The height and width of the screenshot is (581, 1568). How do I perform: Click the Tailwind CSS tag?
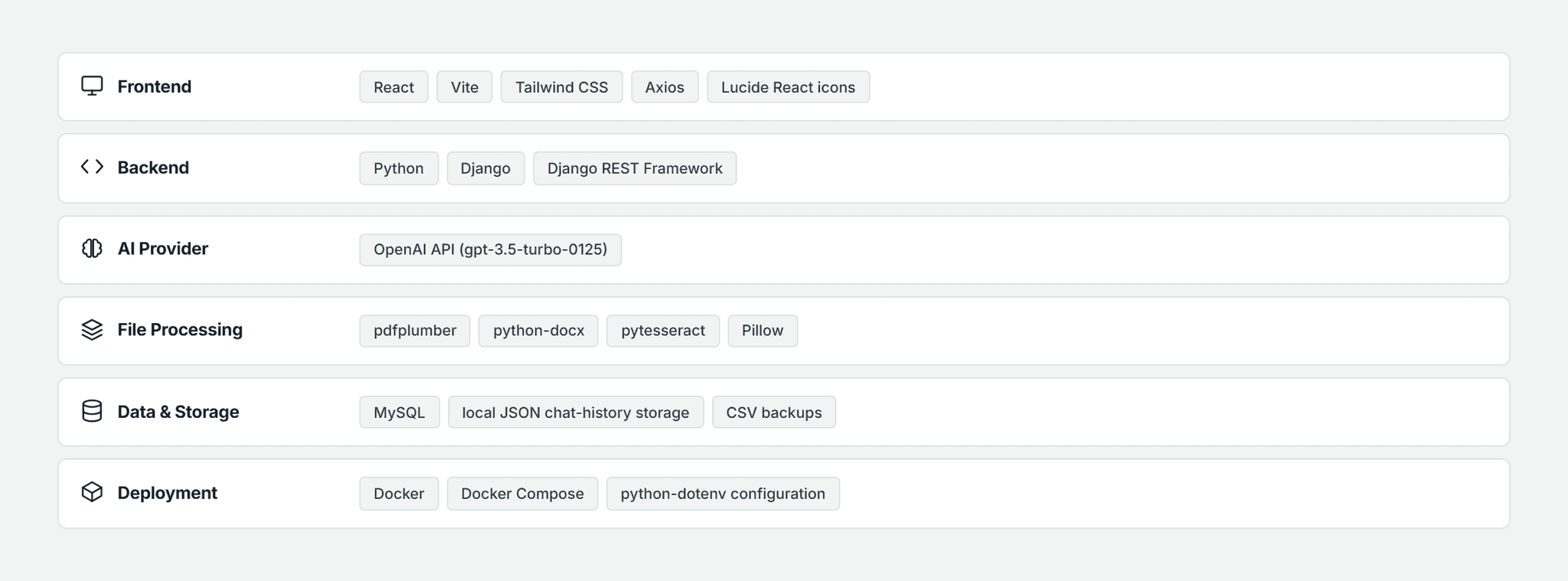click(562, 86)
